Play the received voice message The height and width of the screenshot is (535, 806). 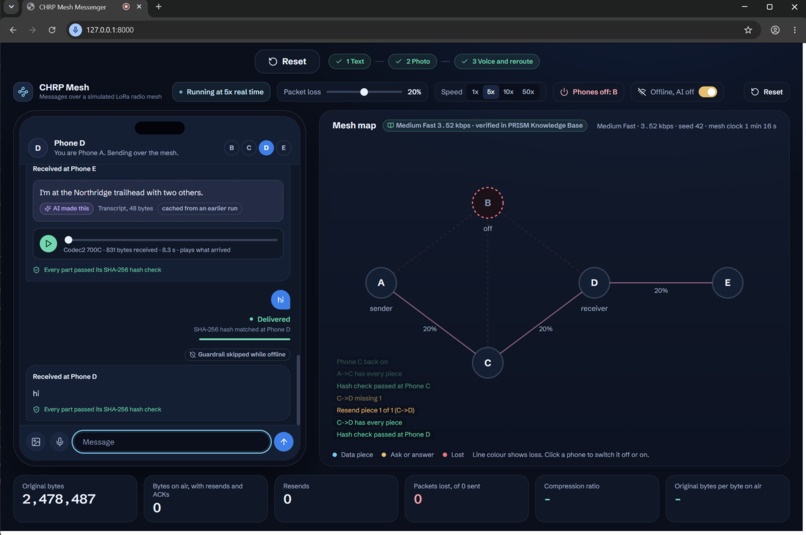tap(48, 243)
